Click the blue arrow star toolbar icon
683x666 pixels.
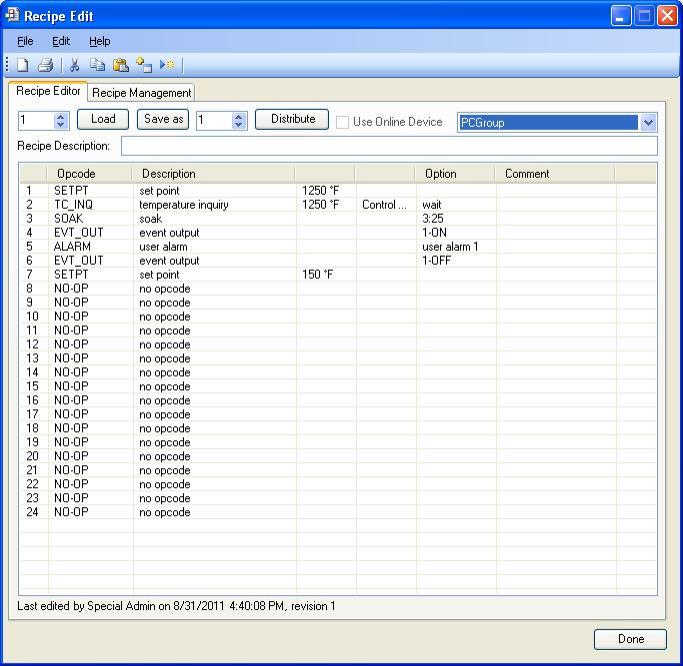(167, 65)
